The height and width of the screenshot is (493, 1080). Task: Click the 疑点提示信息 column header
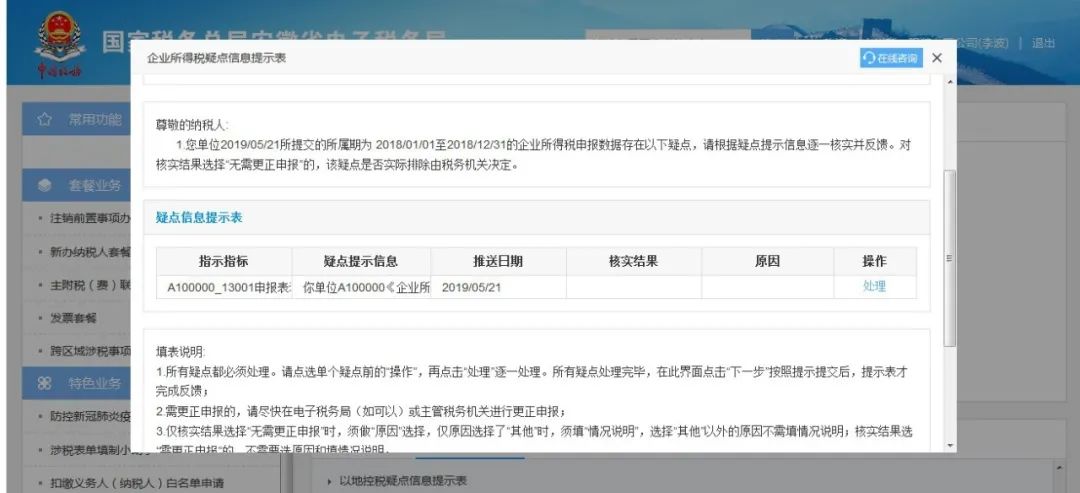coord(361,262)
